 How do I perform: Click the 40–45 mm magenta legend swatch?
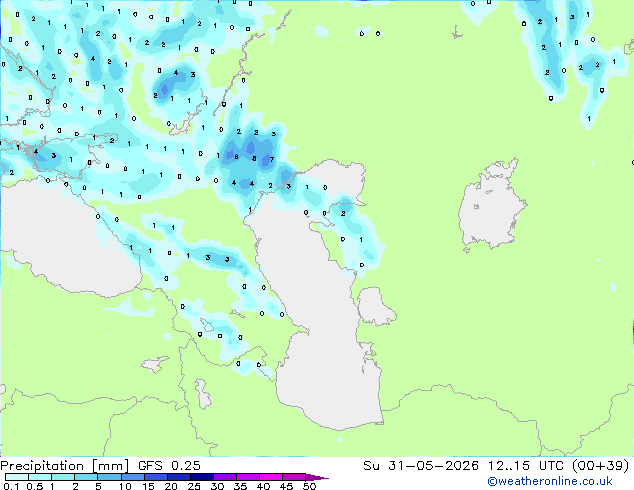click(x=271, y=477)
